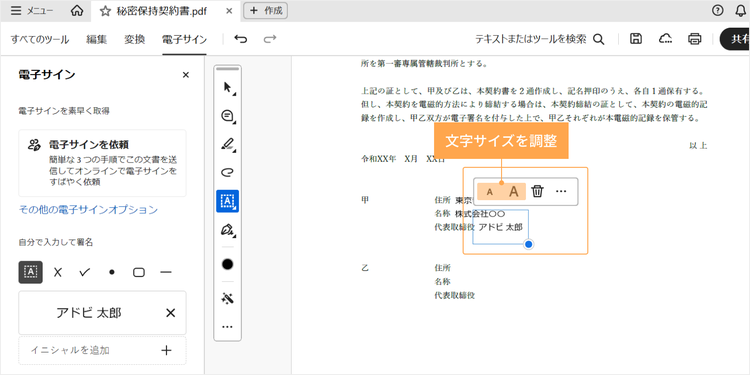Go to the Home icon
Image resolution: width=750 pixels, height=375 pixels.
[x=77, y=11]
